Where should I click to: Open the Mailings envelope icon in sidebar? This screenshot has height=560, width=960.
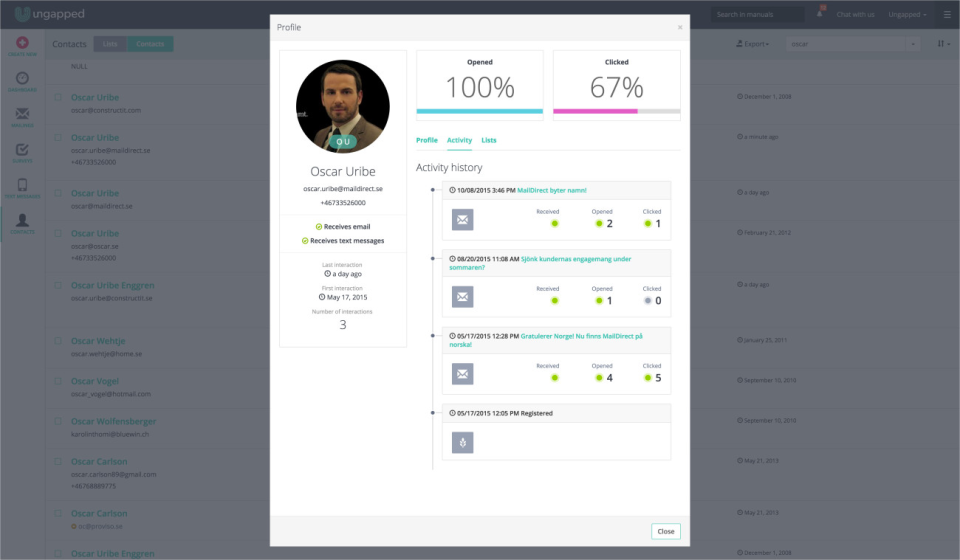coord(22,113)
